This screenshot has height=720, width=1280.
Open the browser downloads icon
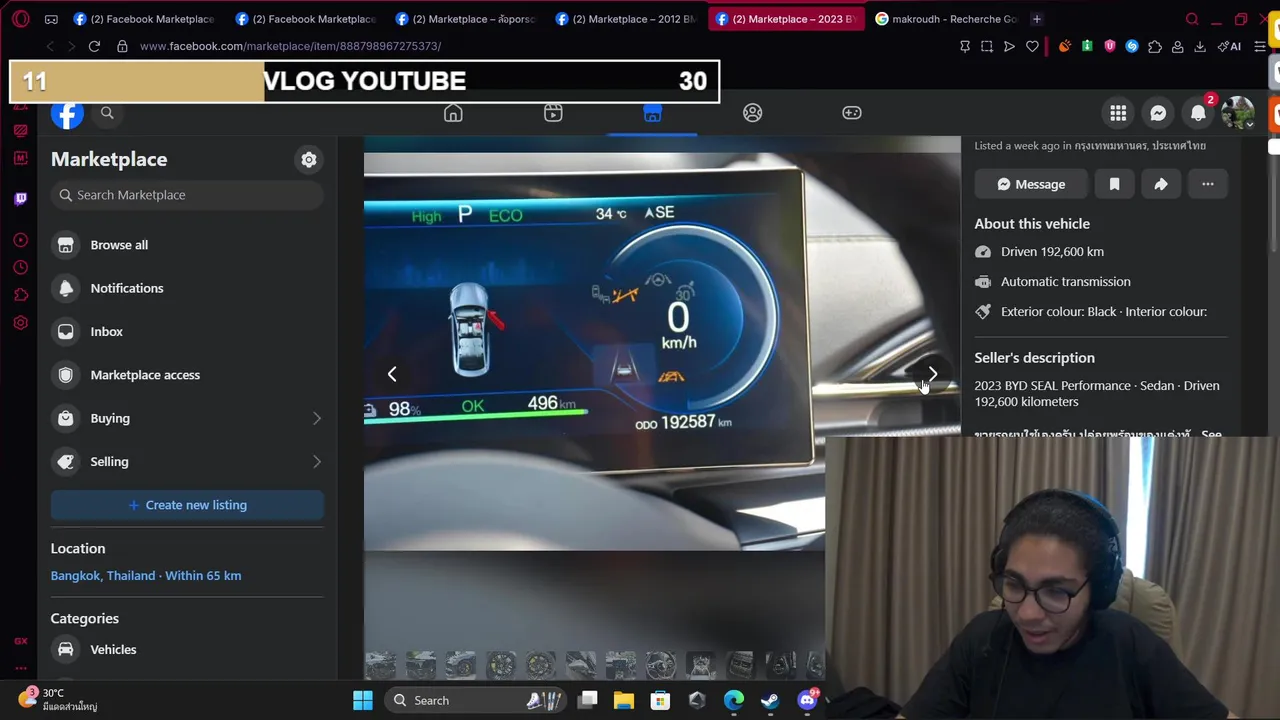point(1200,46)
